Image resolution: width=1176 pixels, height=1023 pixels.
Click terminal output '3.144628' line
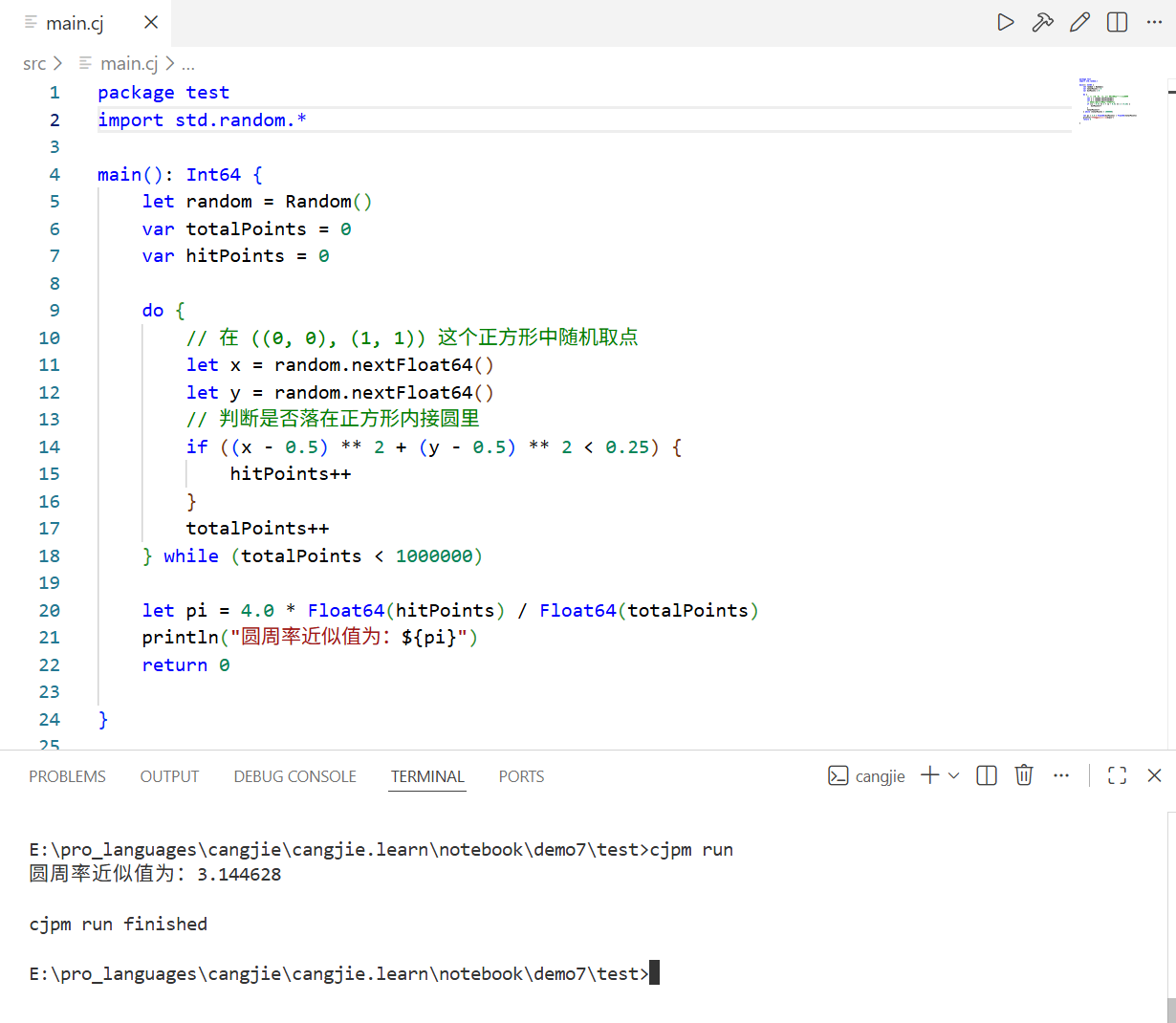pyautogui.click(x=155, y=874)
